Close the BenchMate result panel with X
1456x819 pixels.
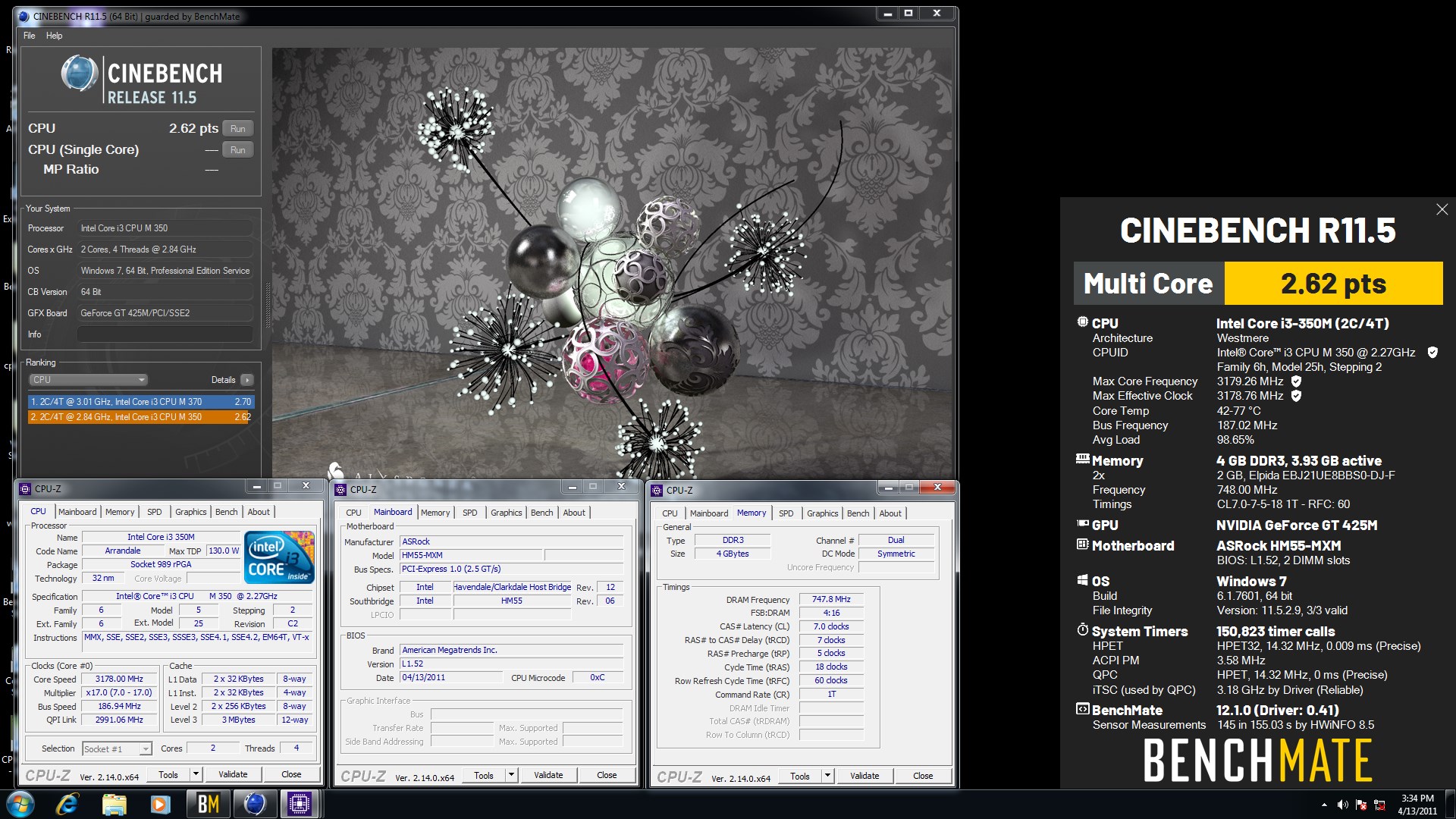pos(1442,209)
